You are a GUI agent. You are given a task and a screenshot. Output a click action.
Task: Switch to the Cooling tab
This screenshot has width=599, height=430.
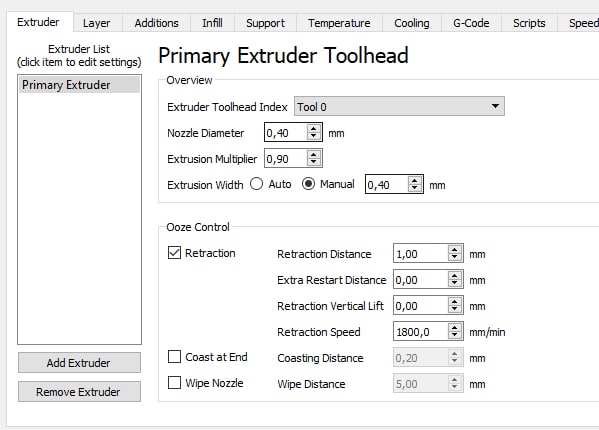[x=412, y=23]
